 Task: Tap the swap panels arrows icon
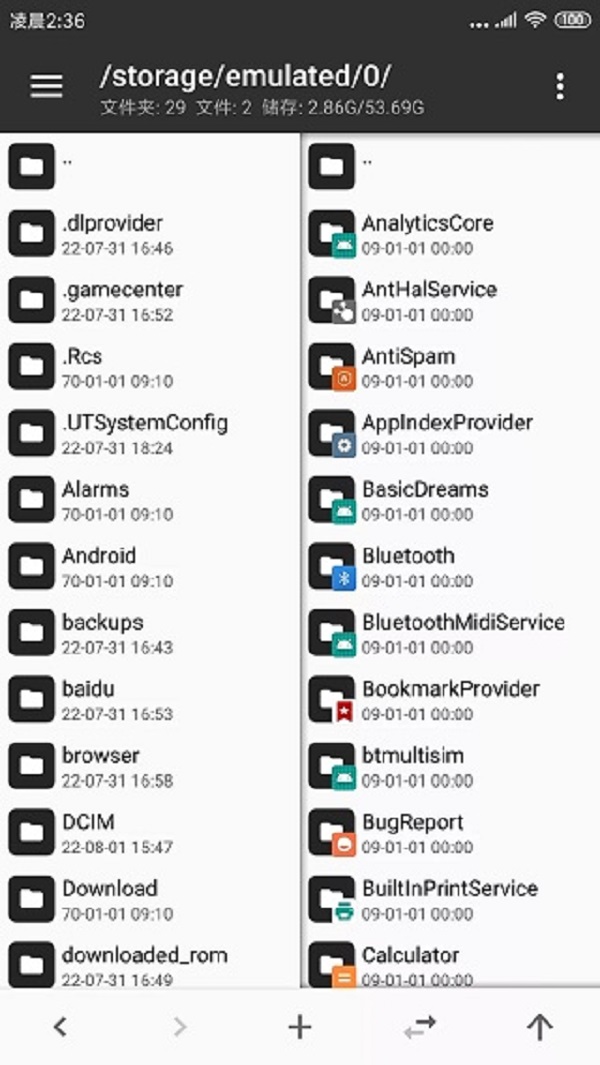pyautogui.click(x=420, y=1027)
